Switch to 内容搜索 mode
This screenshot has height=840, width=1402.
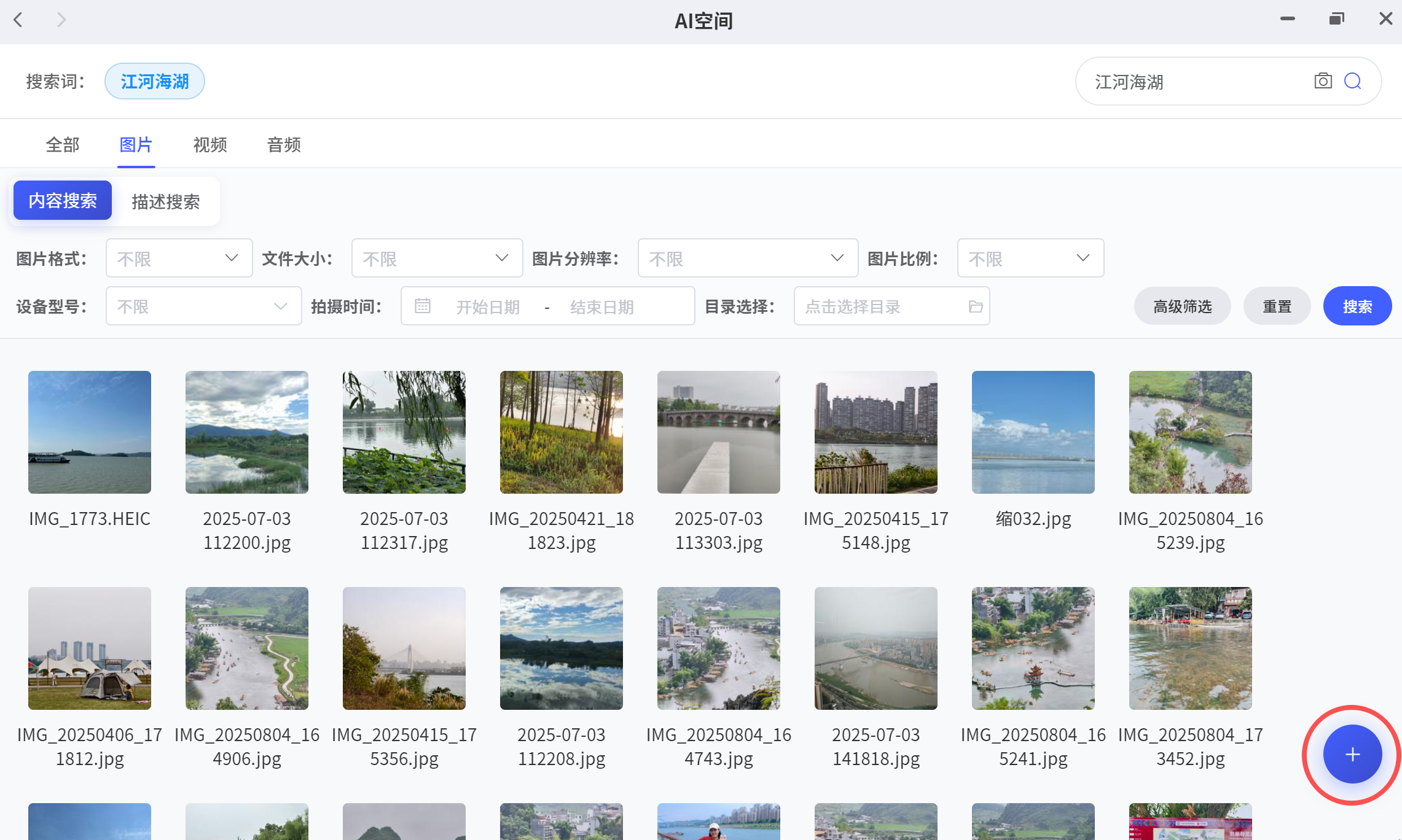(x=63, y=201)
